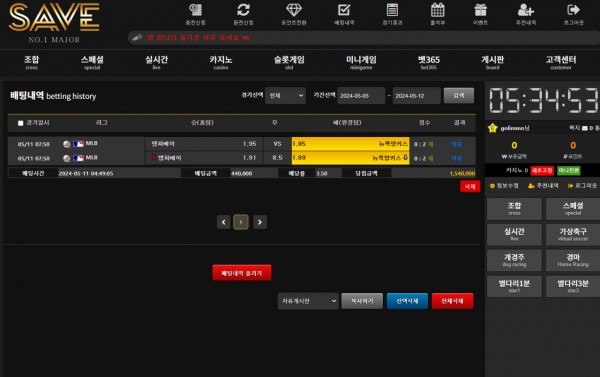Select the casino menu item

221,62
